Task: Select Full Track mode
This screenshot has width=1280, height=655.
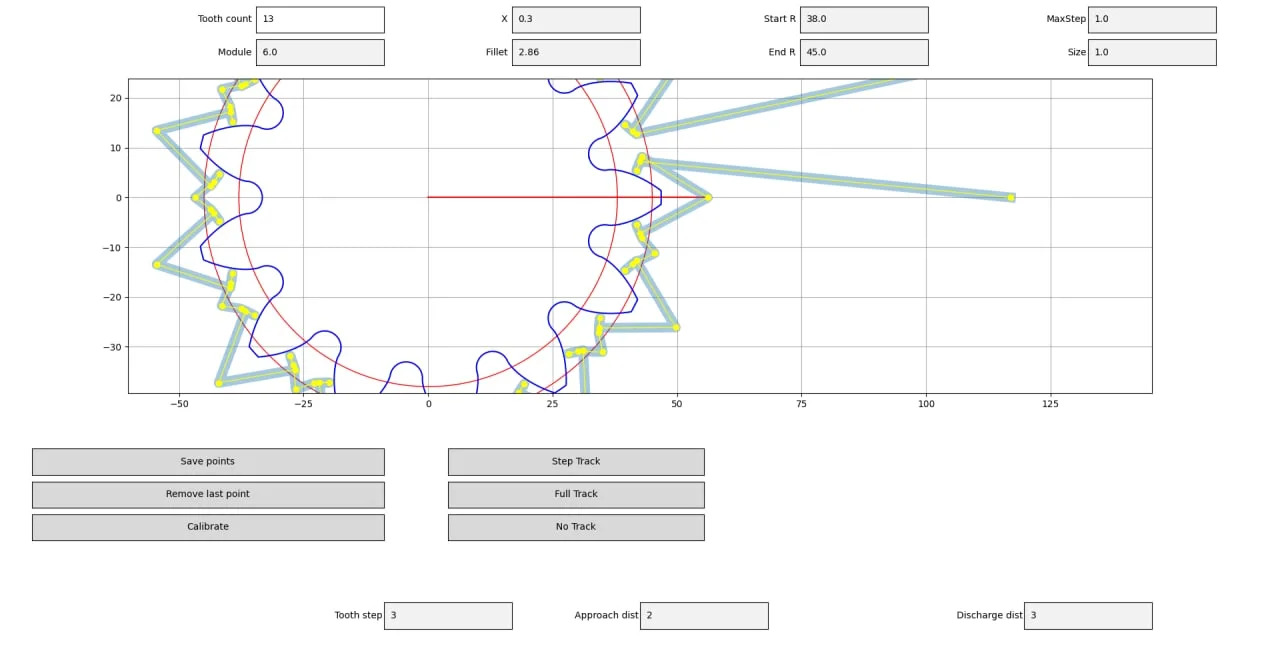Action: (x=576, y=495)
